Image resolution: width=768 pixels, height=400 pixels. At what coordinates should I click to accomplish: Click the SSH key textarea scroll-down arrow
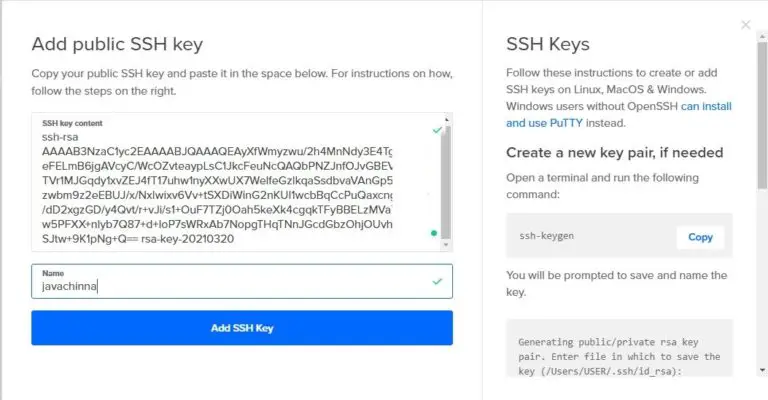coord(447,244)
